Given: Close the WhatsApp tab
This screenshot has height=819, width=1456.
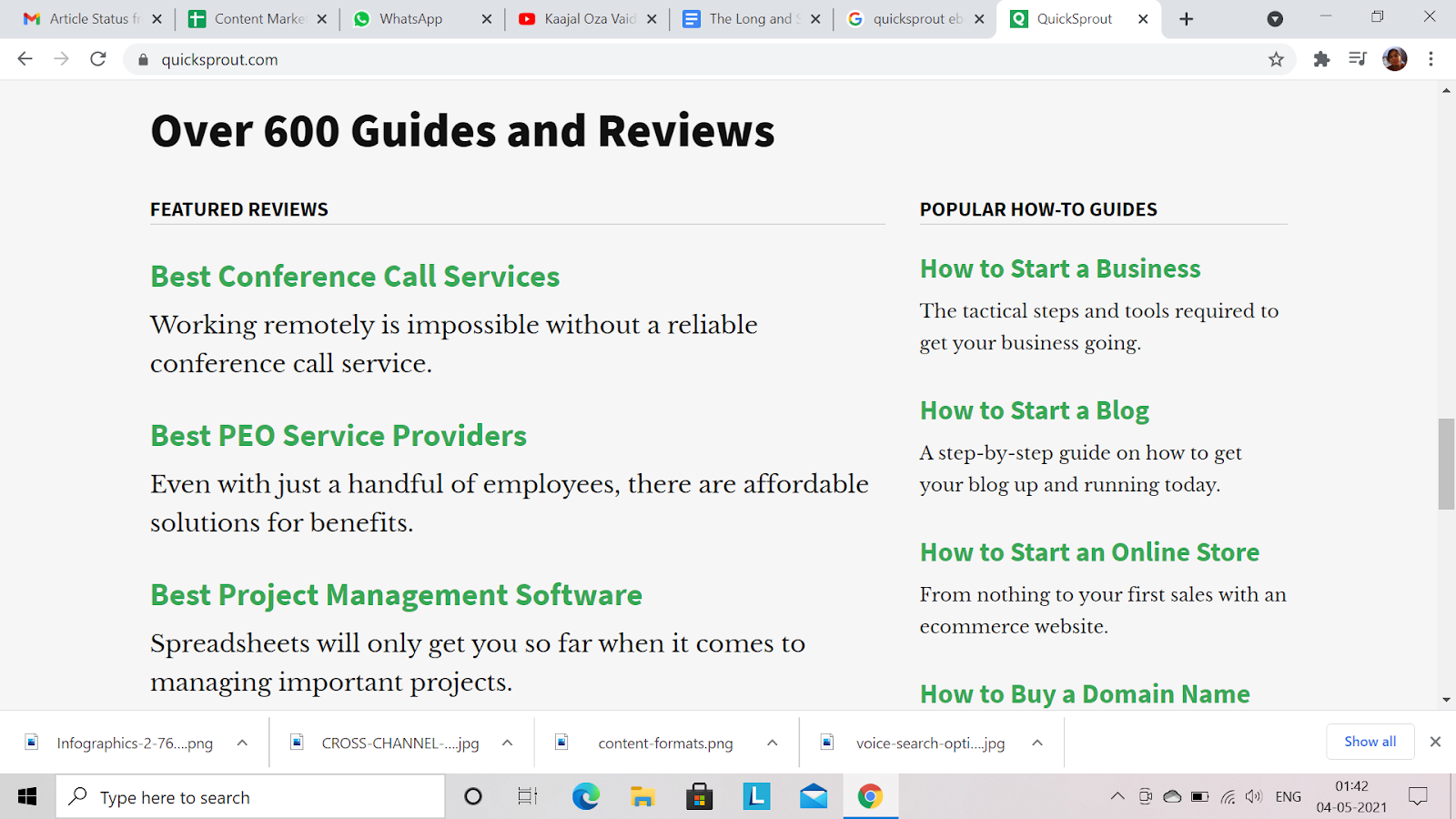Looking at the screenshot, I should pos(487,19).
